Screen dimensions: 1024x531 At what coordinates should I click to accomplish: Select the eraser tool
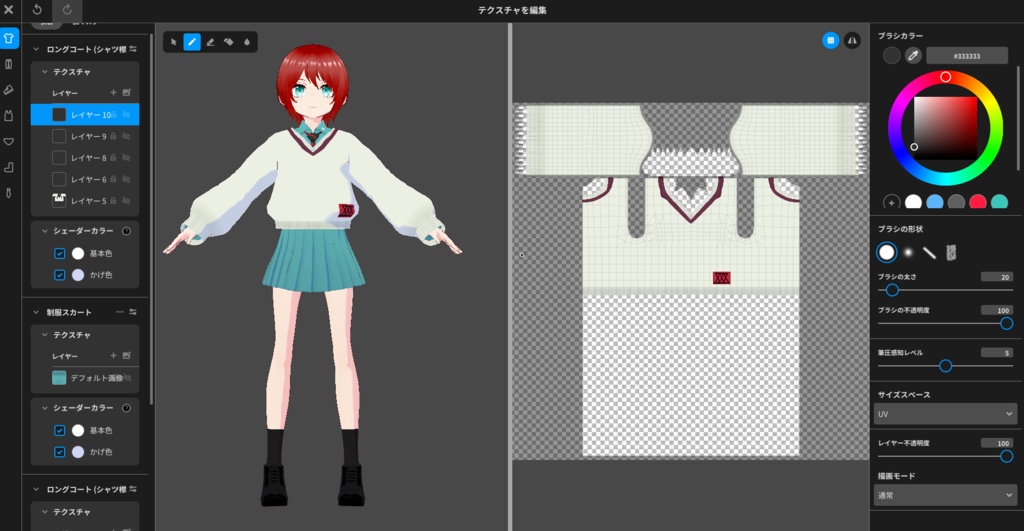[x=210, y=42]
